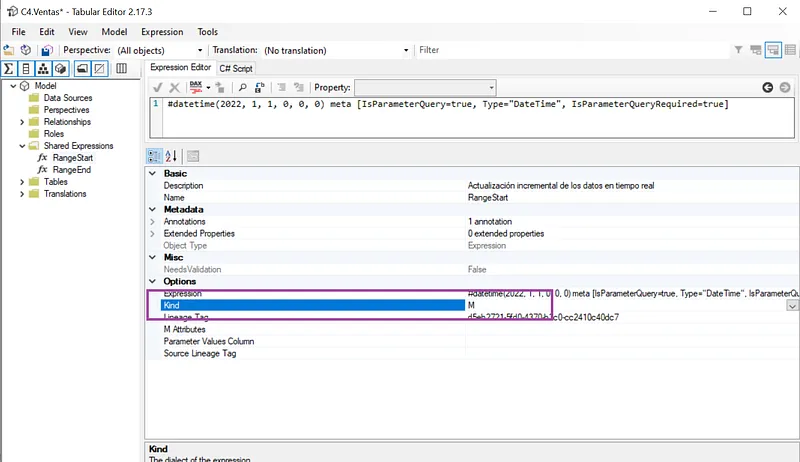Image resolution: width=800 pixels, height=462 pixels.
Task: Click hierarchical filter results icon
Action: pos(756,50)
